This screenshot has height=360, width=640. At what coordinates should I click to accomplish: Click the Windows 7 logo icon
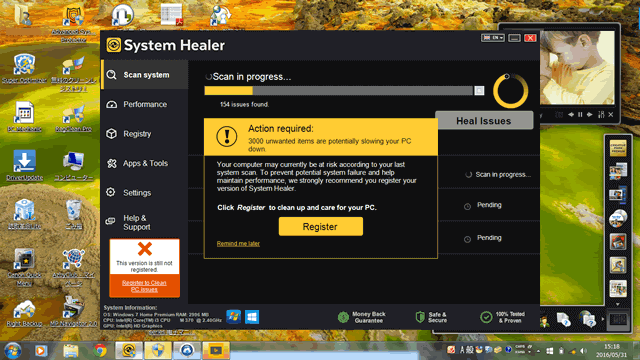(x=233, y=317)
